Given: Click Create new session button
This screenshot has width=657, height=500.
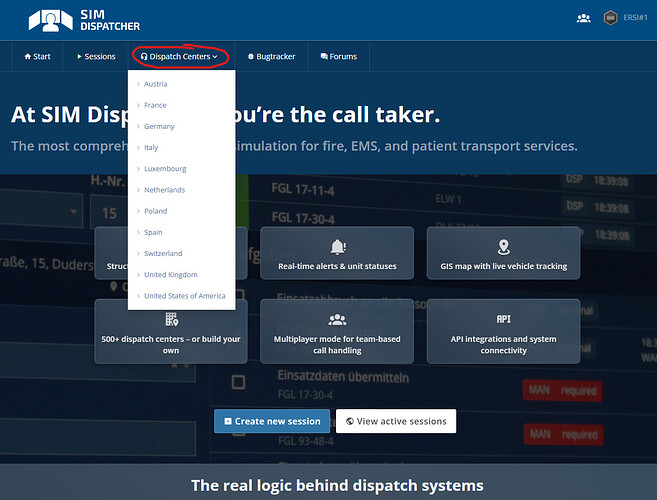Looking at the screenshot, I should (271, 421).
